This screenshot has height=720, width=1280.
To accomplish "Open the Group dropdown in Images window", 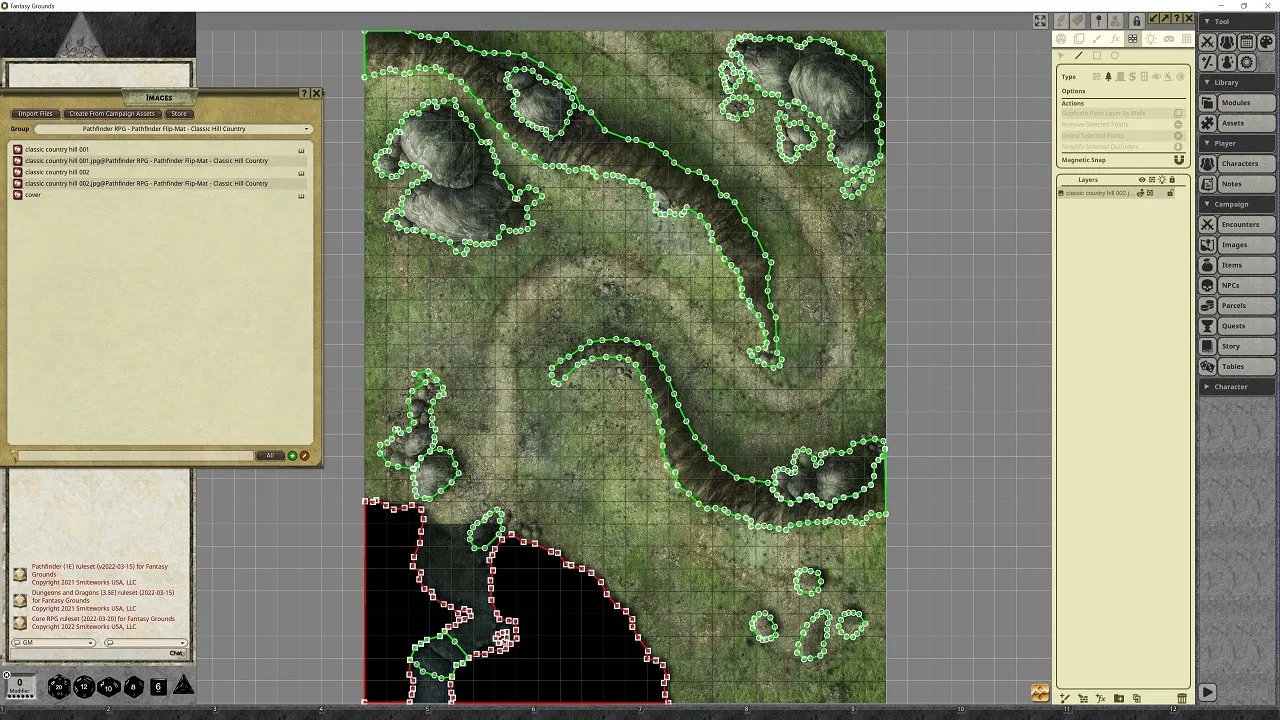I will 173,129.
